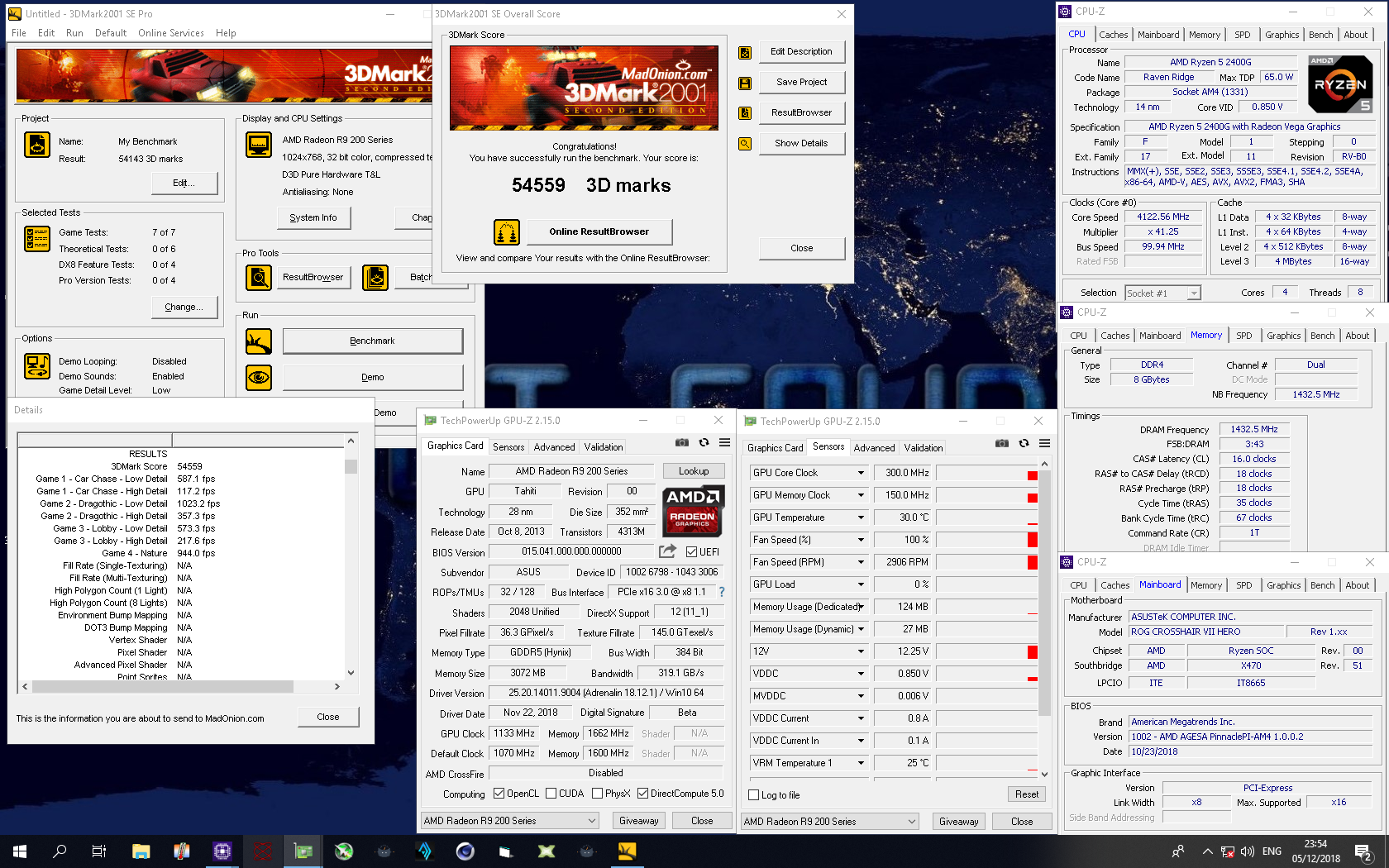Open the GPU Load sensor dropdown
This screenshot has width=1389, height=868.
tap(861, 584)
